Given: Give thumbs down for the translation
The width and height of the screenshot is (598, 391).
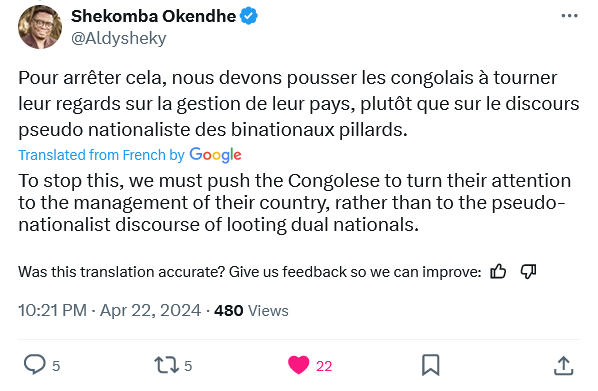Looking at the screenshot, I should tap(528, 272).
